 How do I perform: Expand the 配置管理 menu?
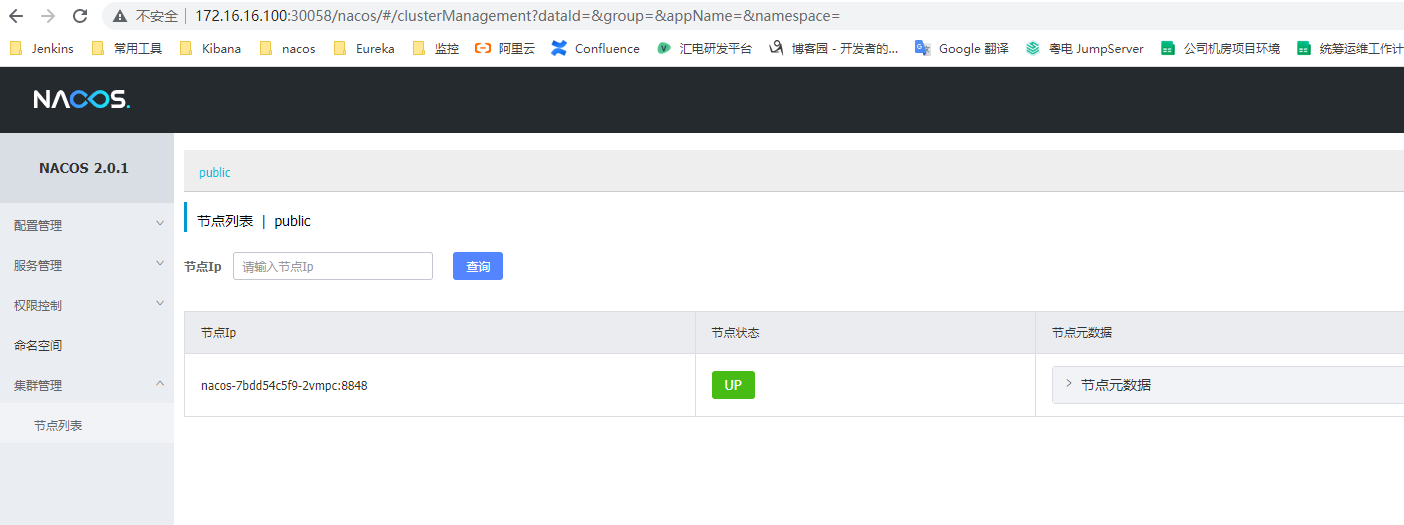pos(87,225)
